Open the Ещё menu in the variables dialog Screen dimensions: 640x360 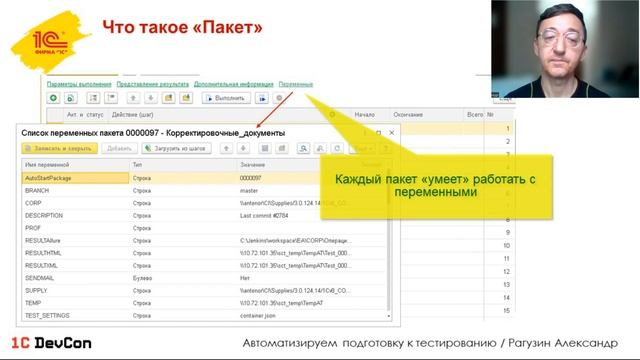pyautogui.click(x=362, y=148)
